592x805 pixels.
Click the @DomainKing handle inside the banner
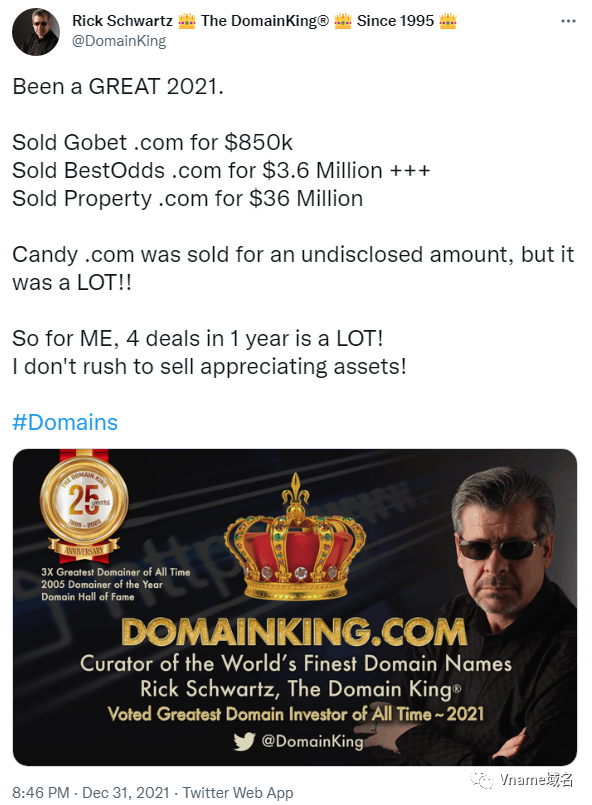[x=312, y=741]
